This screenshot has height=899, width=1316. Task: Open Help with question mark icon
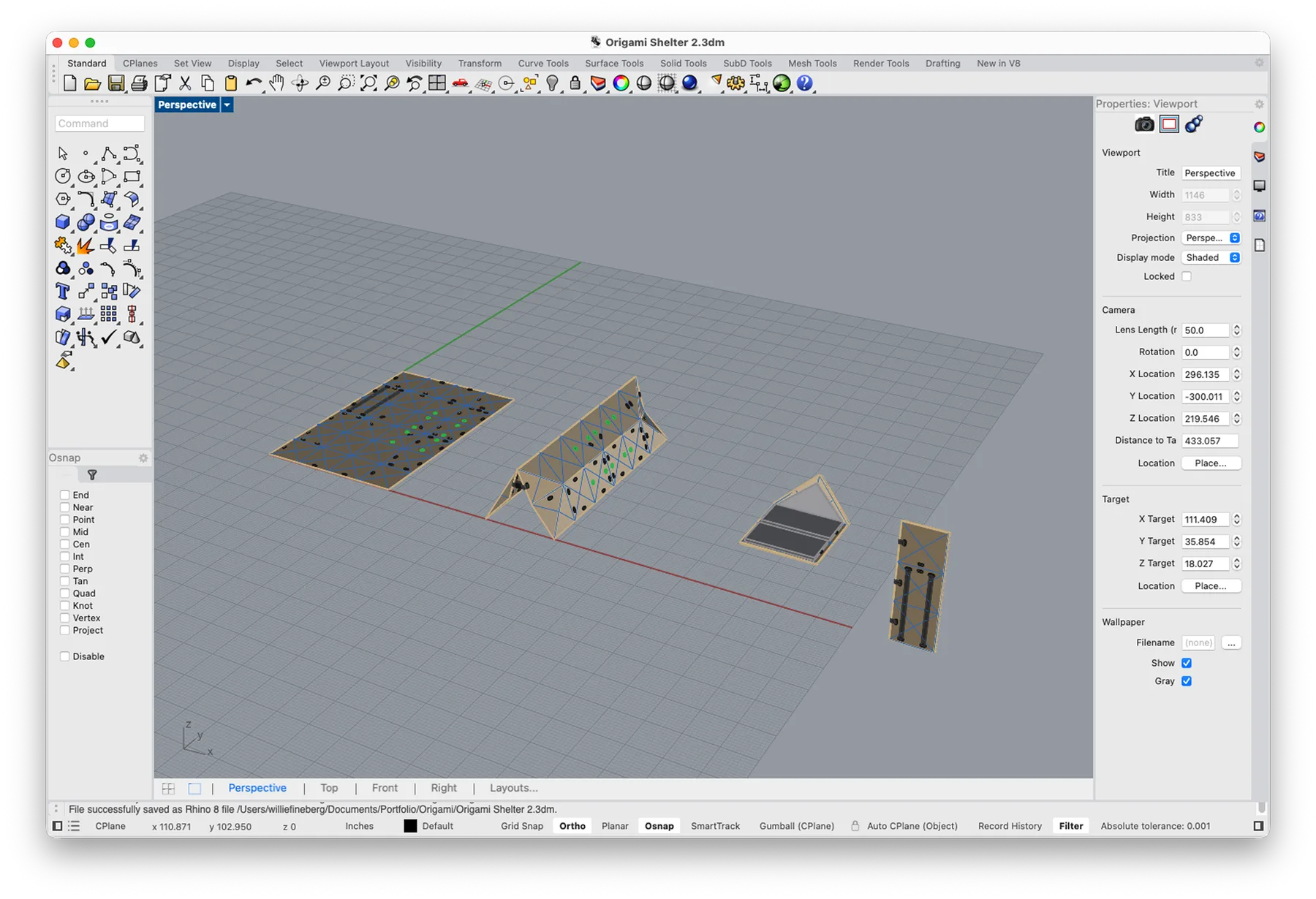pos(804,83)
